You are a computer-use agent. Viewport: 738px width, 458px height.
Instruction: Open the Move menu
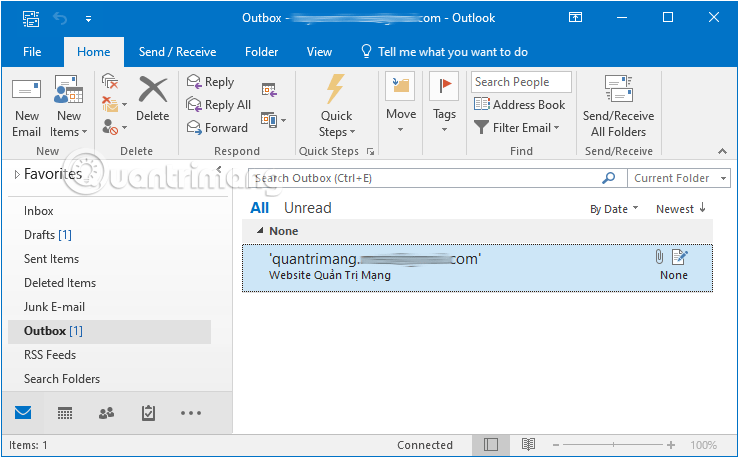click(x=401, y=104)
